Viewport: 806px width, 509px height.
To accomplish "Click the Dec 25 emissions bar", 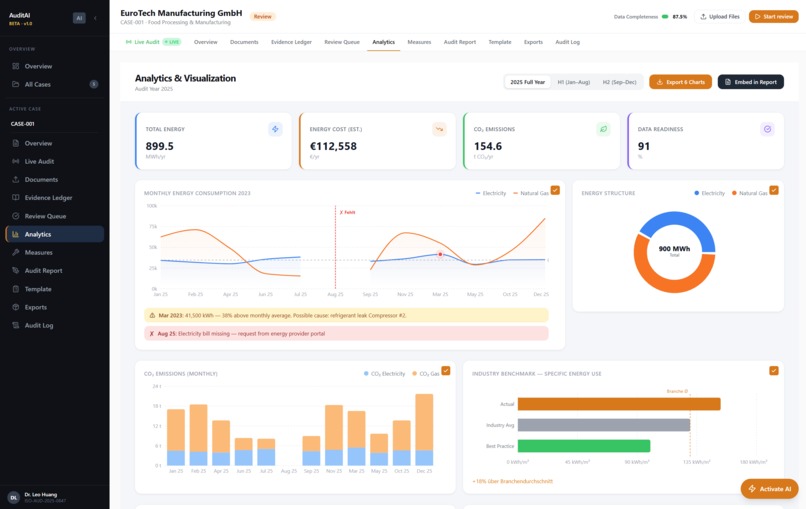I will 424,430.
